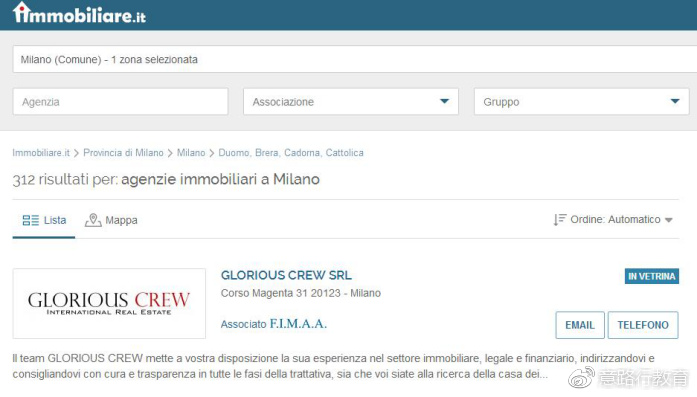Go to Immobiliare.it breadcrumb link
The height and width of the screenshot is (397, 697).
(x=41, y=152)
